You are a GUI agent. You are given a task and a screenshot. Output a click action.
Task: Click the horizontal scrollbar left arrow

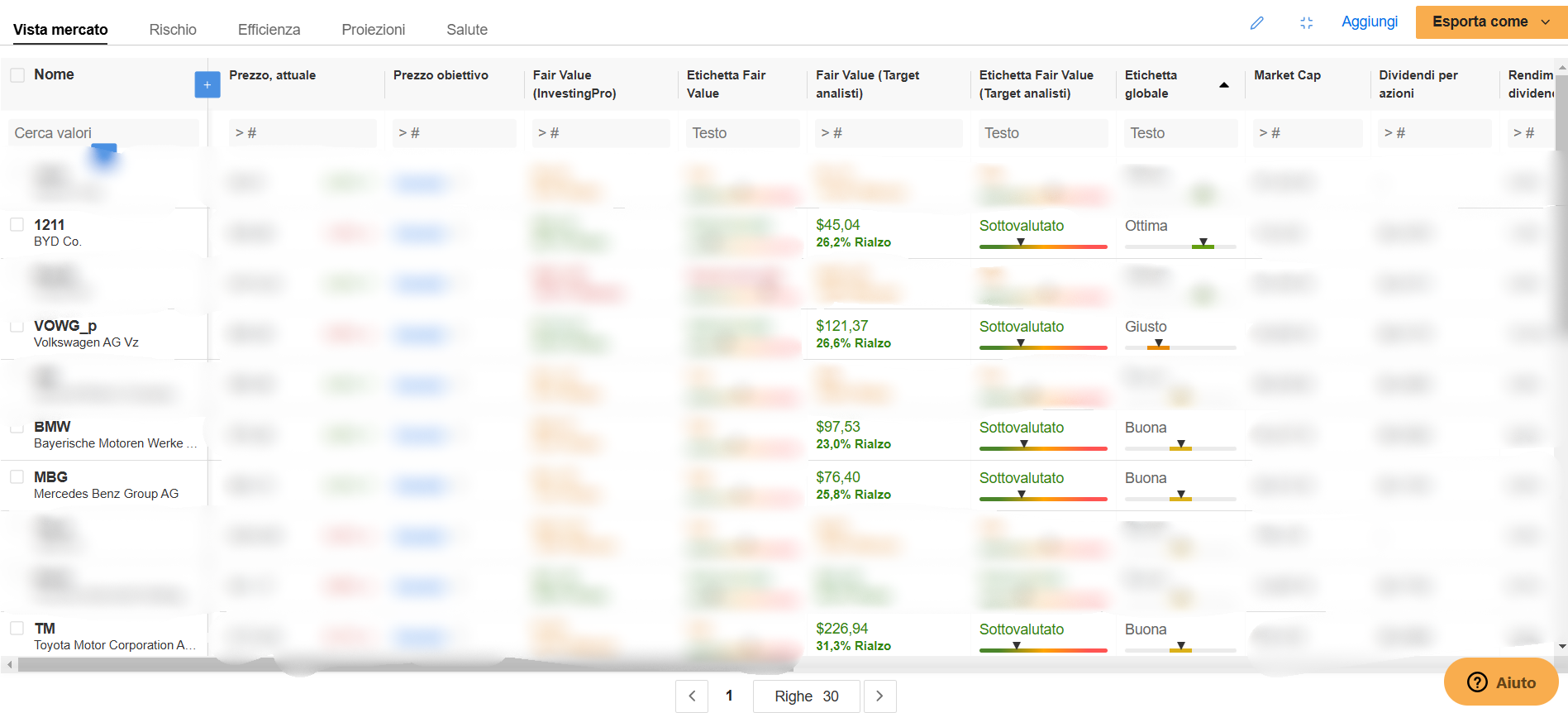(x=8, y=664)
